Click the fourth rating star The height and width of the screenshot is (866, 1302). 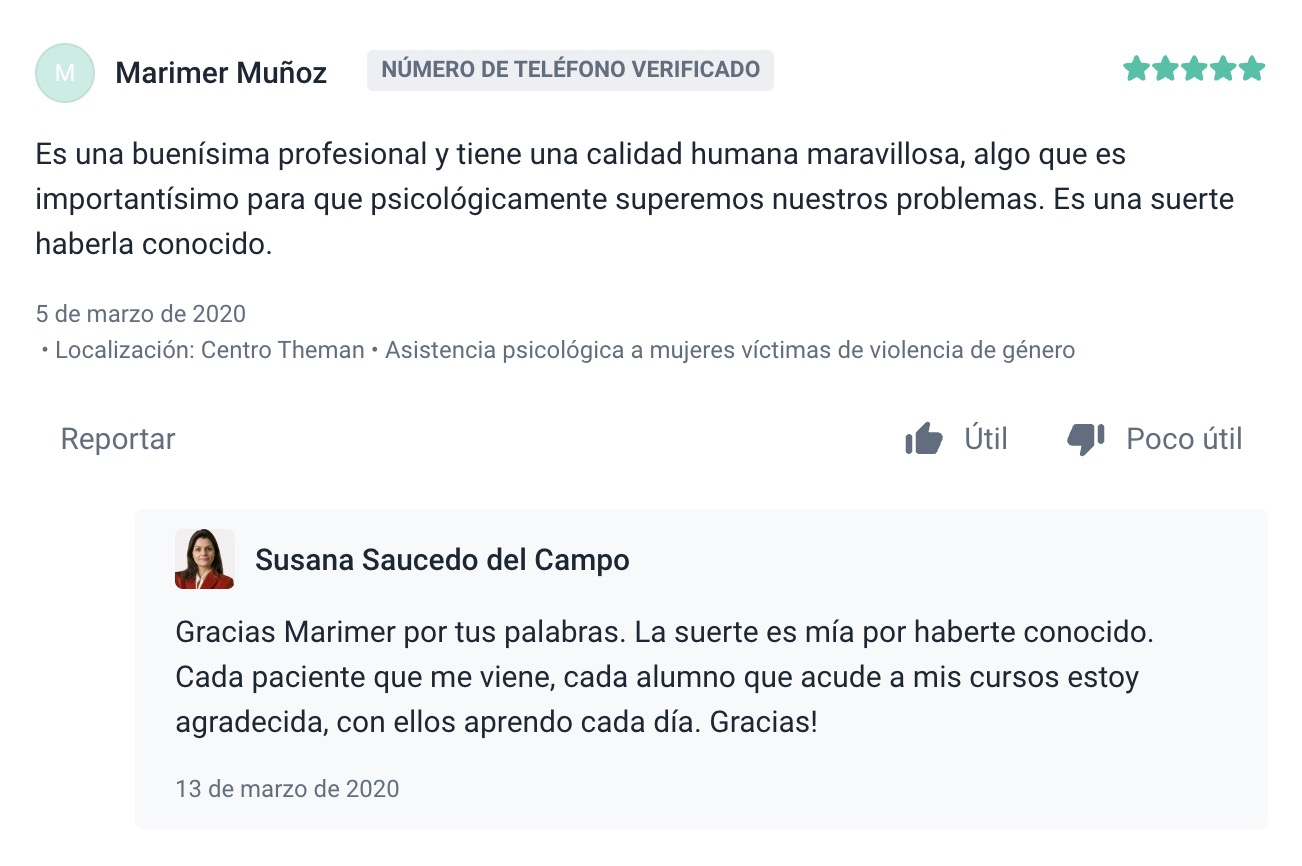pos(1223,69)
